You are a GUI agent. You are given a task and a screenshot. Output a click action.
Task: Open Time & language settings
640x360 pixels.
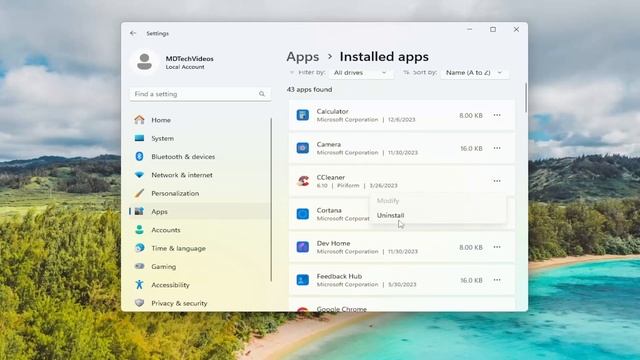tap(178, 248)
